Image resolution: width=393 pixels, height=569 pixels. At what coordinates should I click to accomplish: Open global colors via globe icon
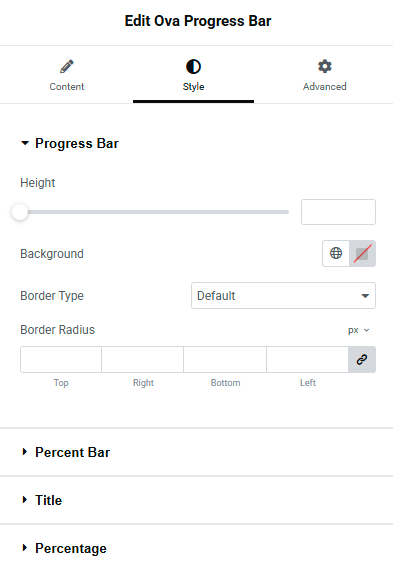[x=336, y=253]
